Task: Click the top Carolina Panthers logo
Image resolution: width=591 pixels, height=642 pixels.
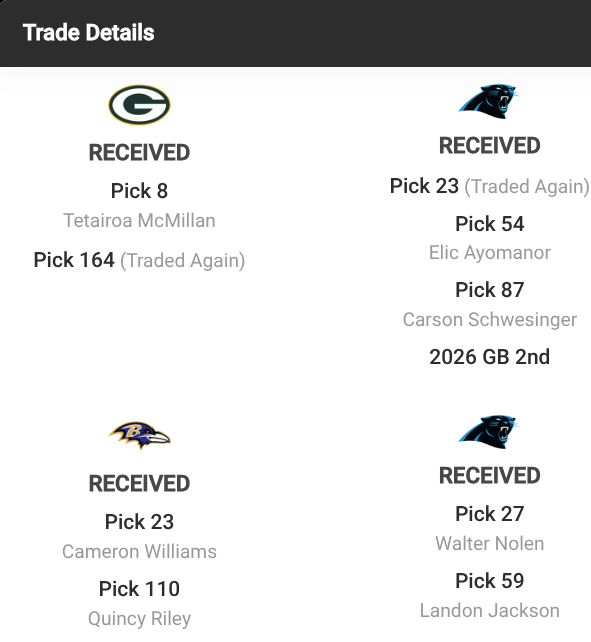Action: 489,101
